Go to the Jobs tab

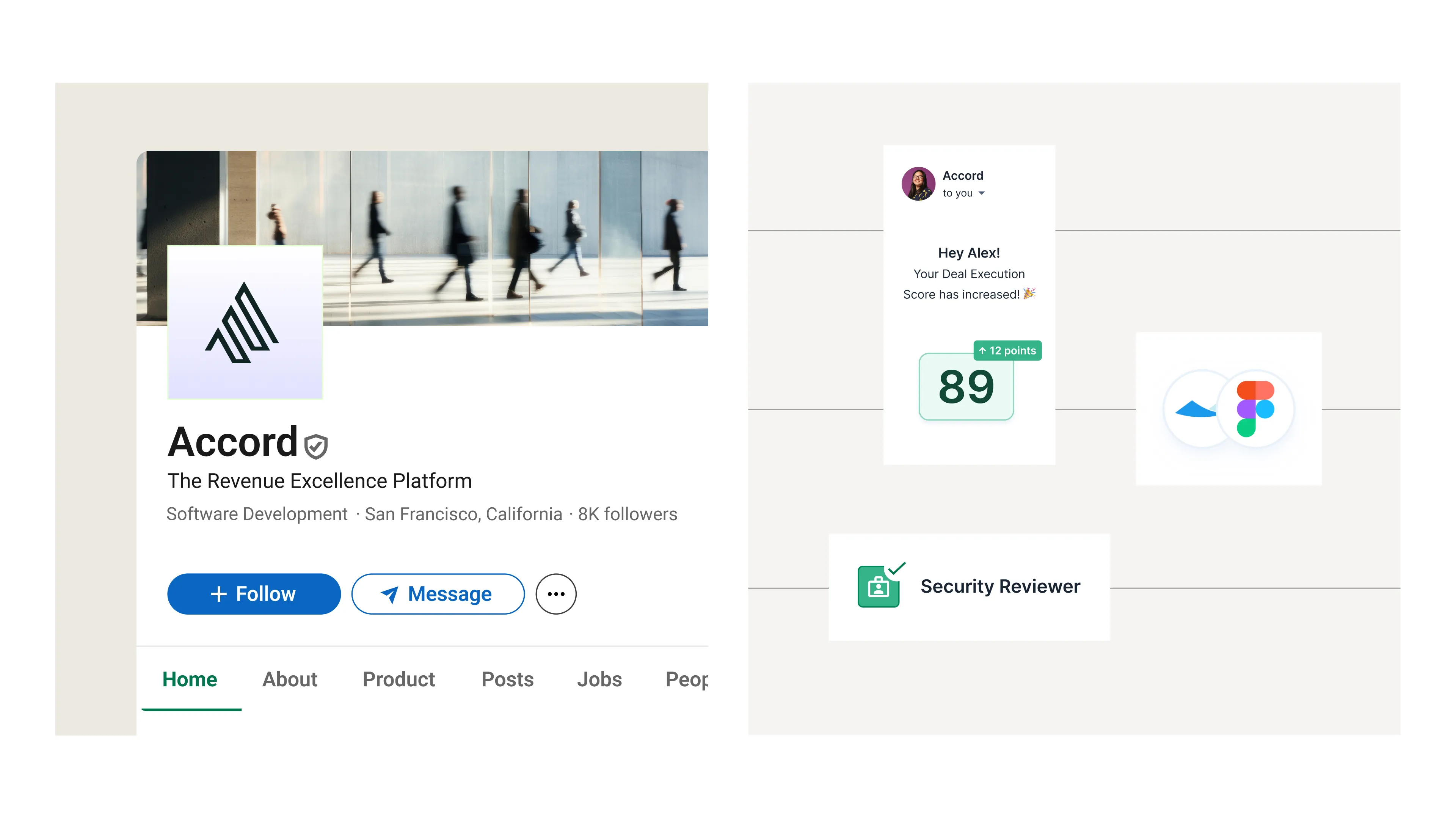point(599,679)
